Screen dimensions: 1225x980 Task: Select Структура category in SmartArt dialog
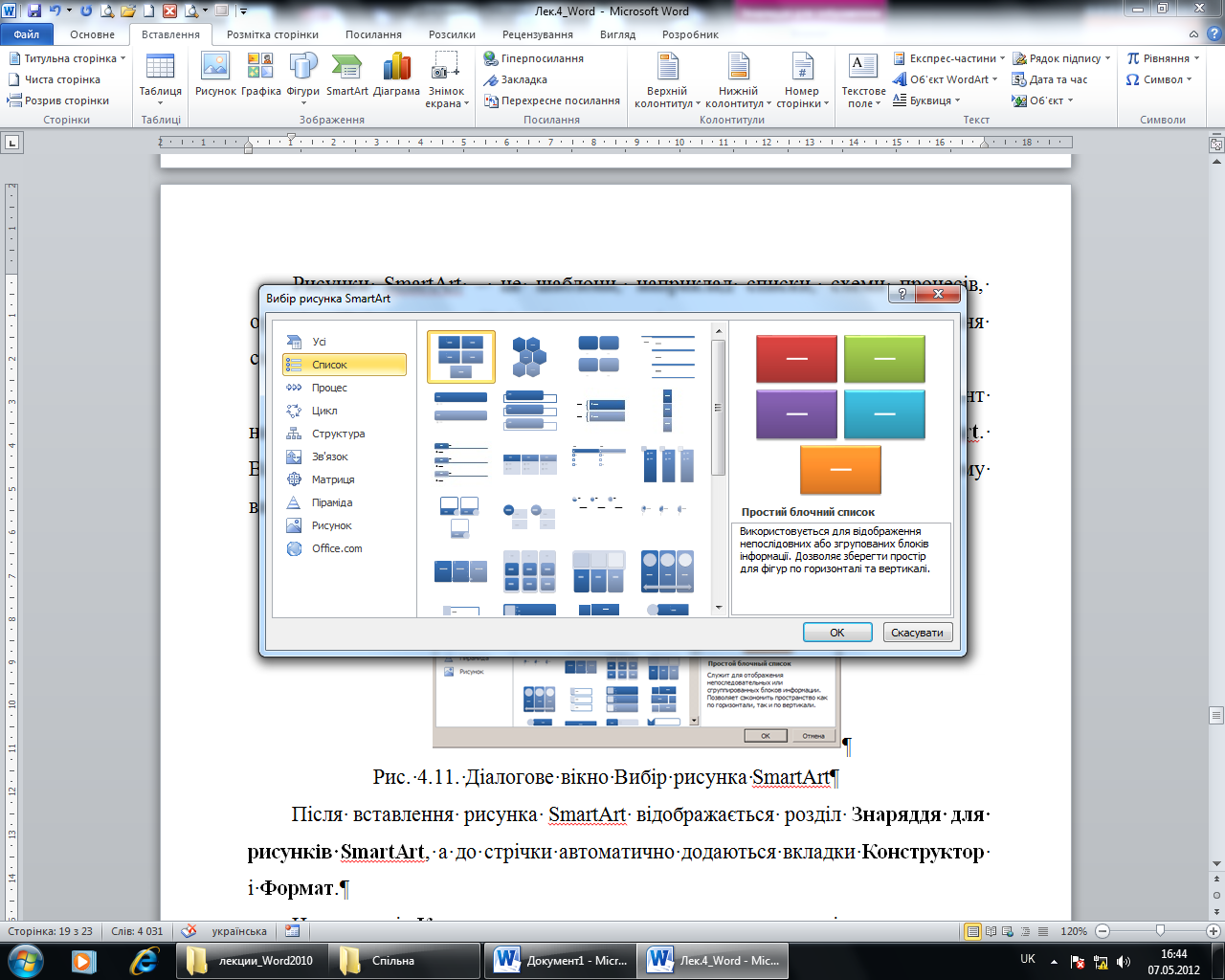coord(345,434)
